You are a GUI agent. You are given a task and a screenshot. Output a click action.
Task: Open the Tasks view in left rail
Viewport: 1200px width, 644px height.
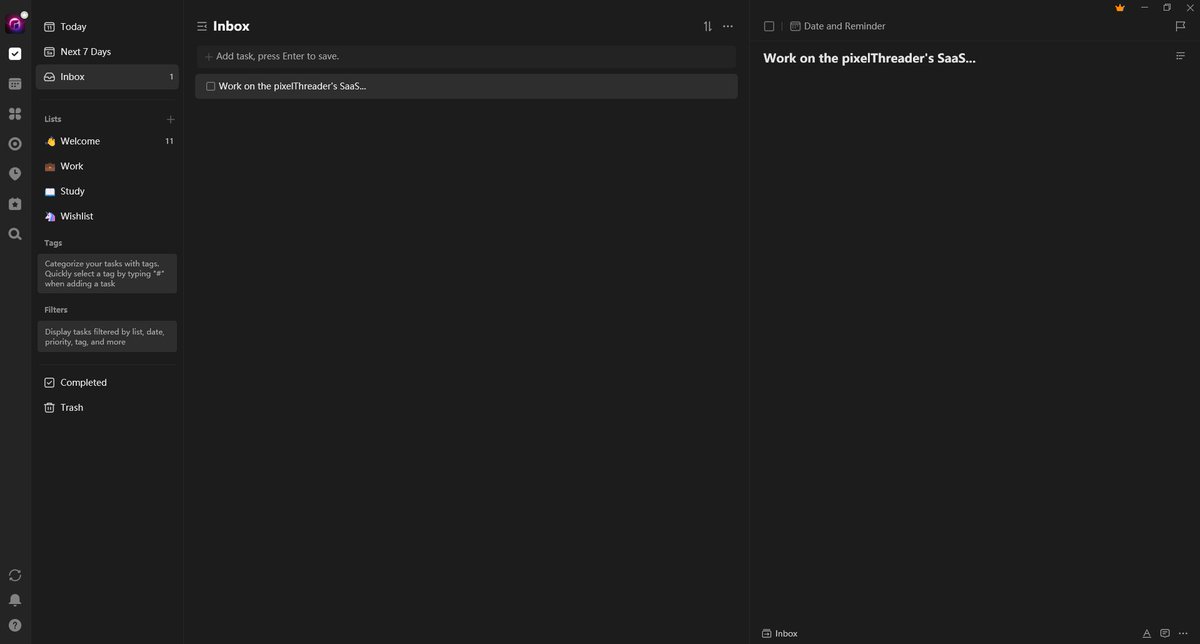(x=15, y=54)
